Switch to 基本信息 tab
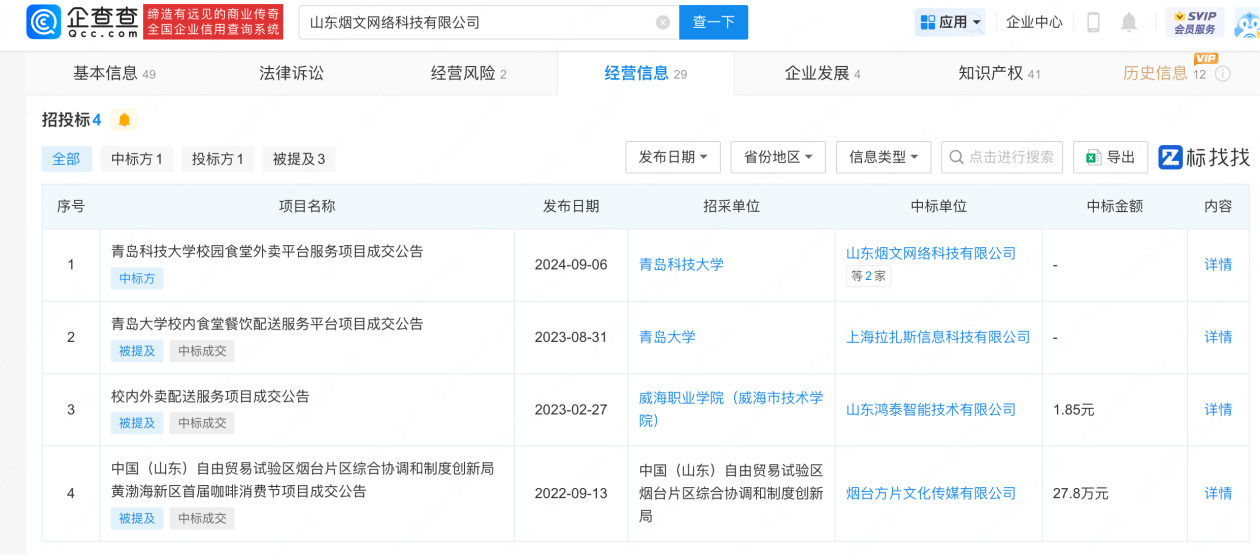This screenshot has width=1260, height=555. (114, 74)
